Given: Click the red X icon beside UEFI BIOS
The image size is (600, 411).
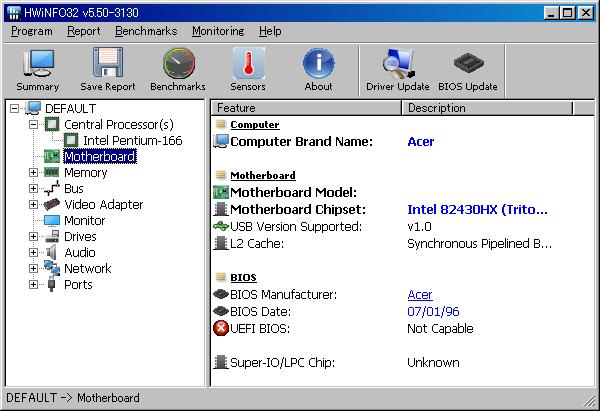Looking at the screenshot, I should coord(221,328).
